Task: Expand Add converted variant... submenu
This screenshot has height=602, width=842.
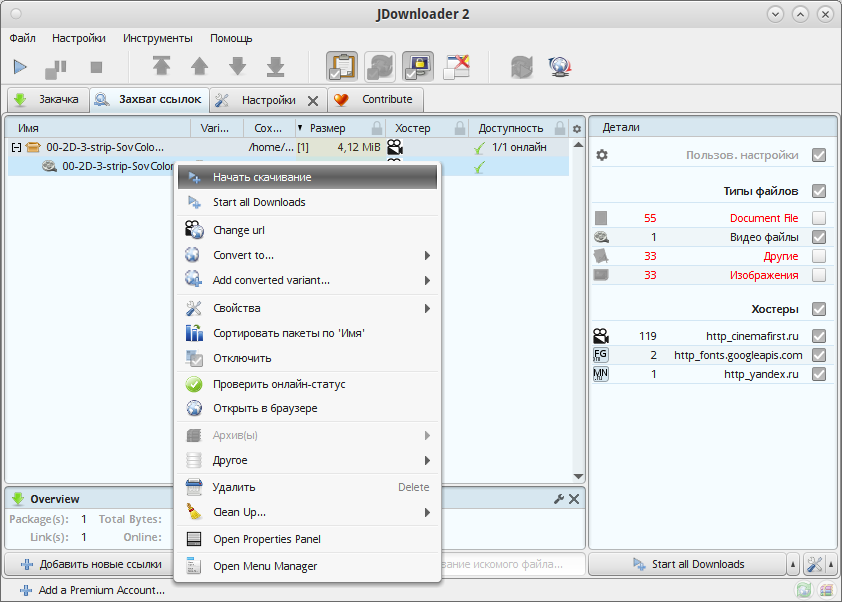Action: [307, 280]
